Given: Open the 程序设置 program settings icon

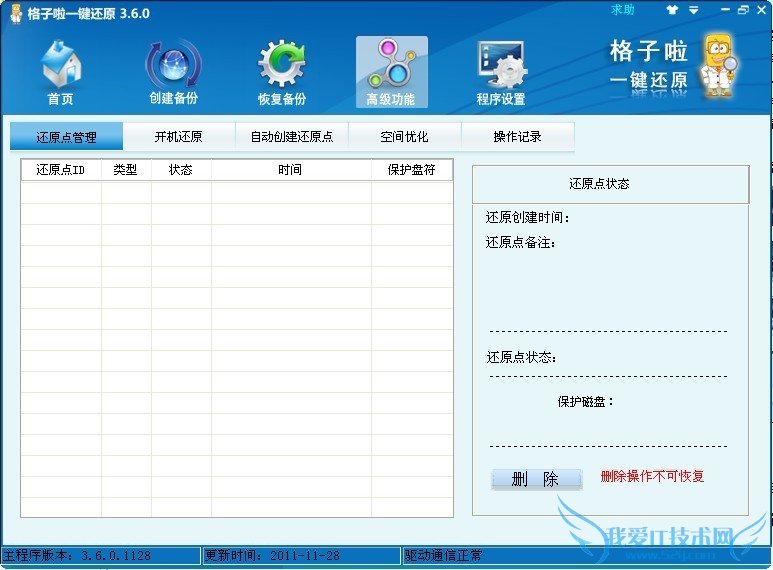Looking at the screenshot, I should pos(501,72).
